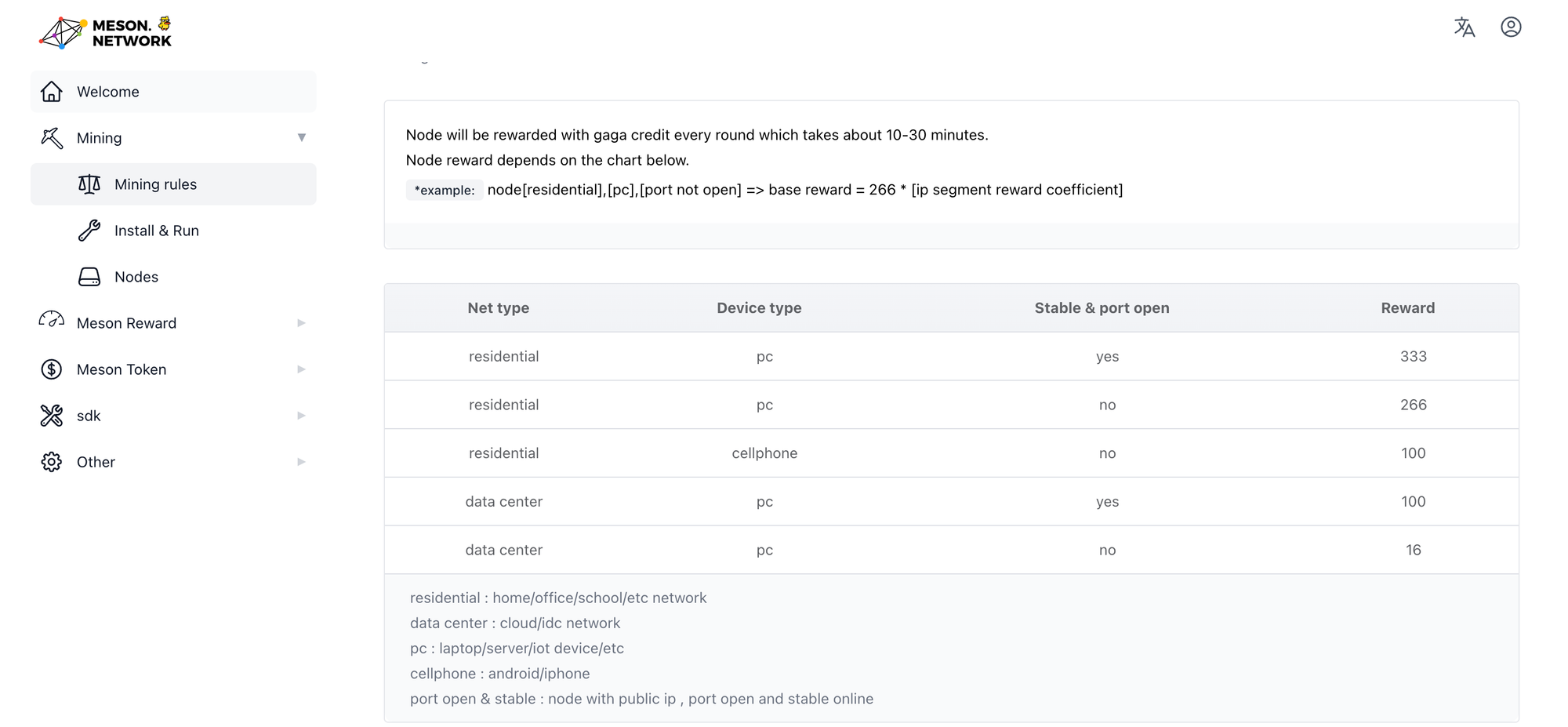
Task: Expand the Meson Token submenu arrow
Action: point(301,369)
